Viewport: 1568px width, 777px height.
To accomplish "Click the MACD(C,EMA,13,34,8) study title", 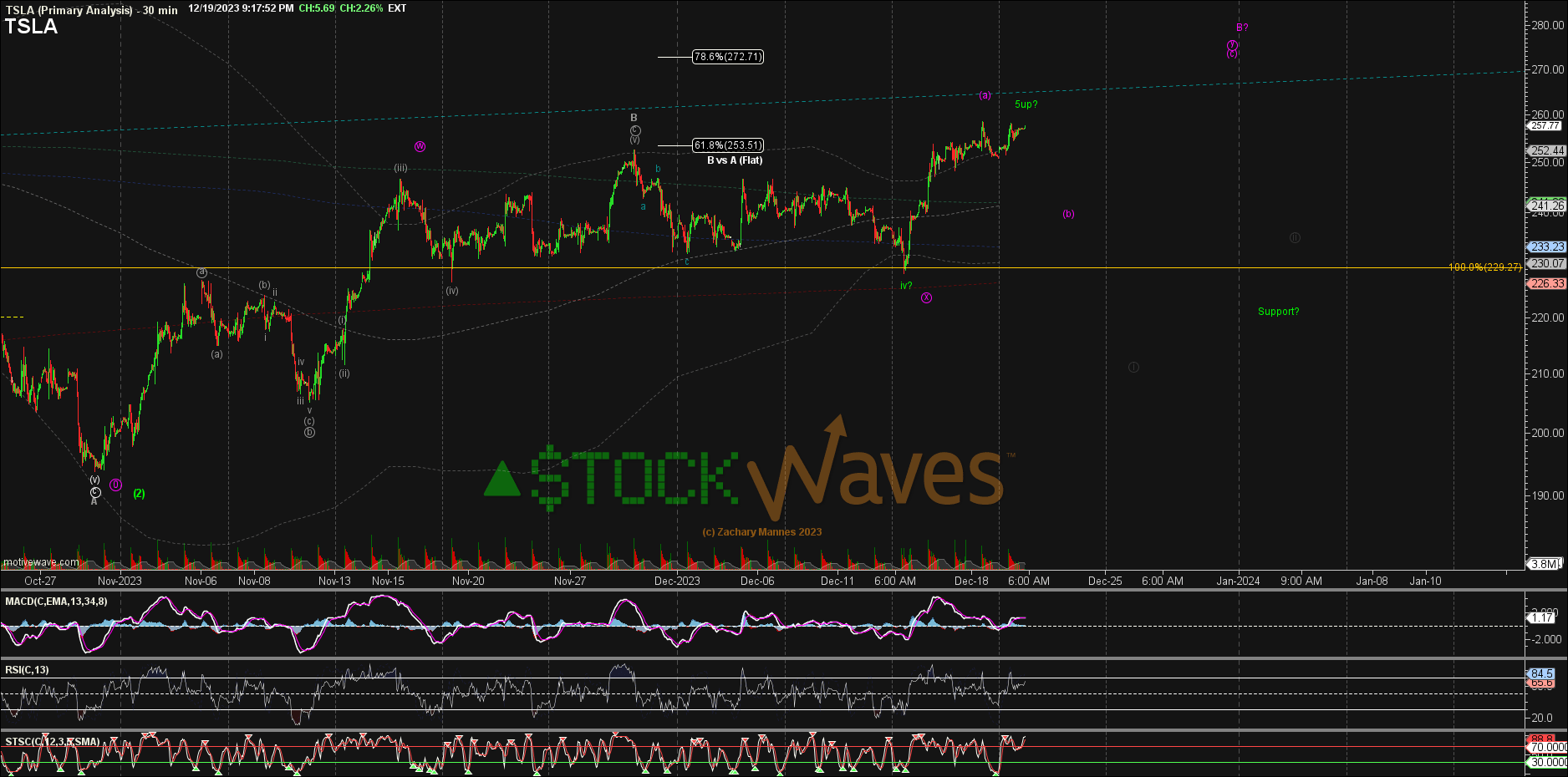I will click(x=56, y=602).
